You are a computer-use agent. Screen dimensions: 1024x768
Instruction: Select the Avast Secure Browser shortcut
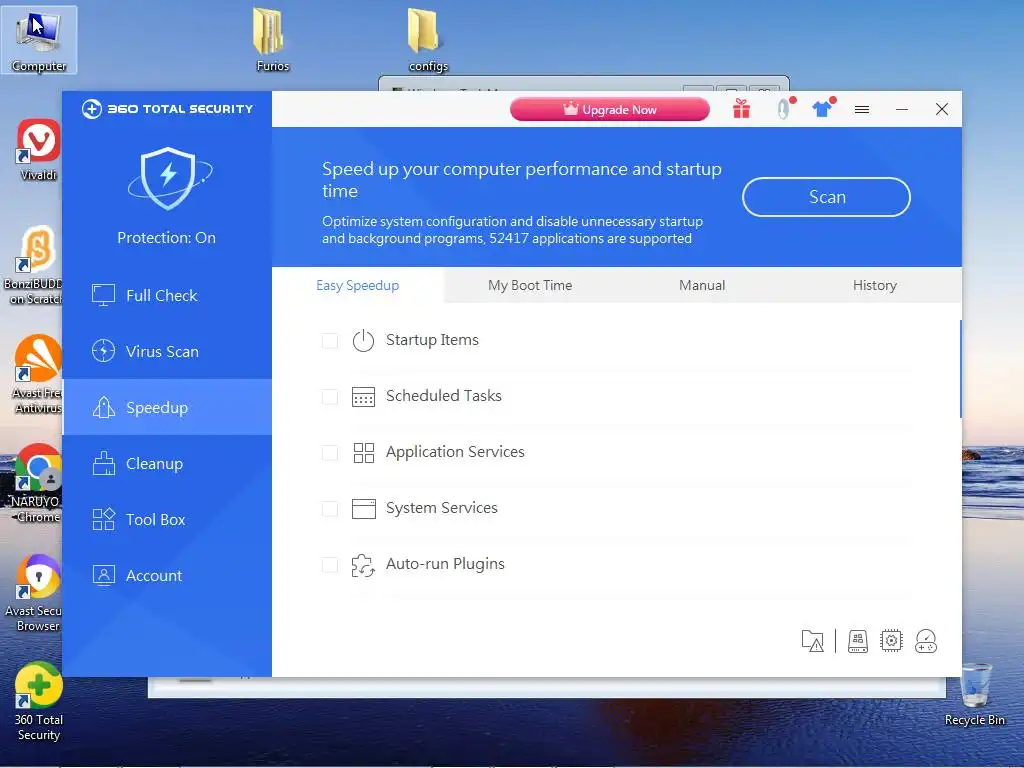click(x=34, y=593)
